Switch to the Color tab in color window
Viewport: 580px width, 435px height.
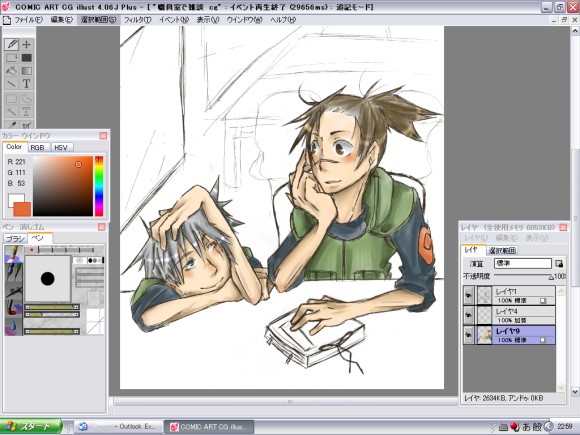[14, 147]
